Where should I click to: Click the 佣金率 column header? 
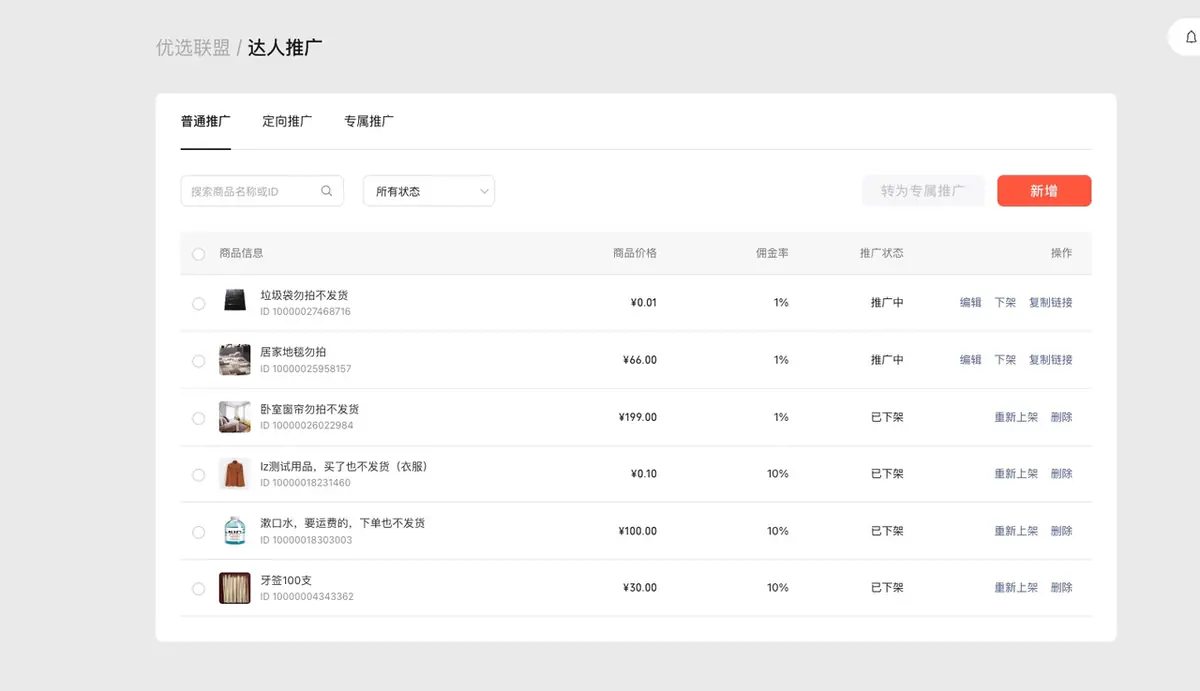pos(772,253)
